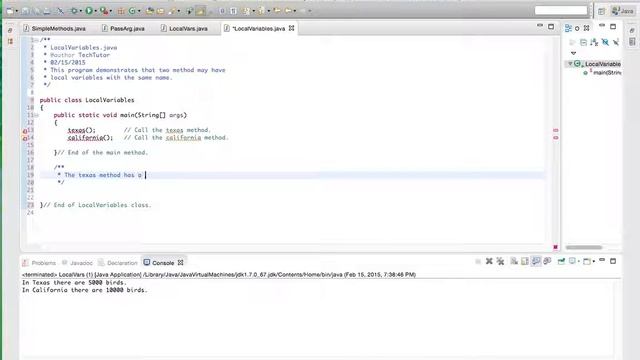Open the Declaration view tab
This screenshot has width=640, height=360.
pos(118,263)
